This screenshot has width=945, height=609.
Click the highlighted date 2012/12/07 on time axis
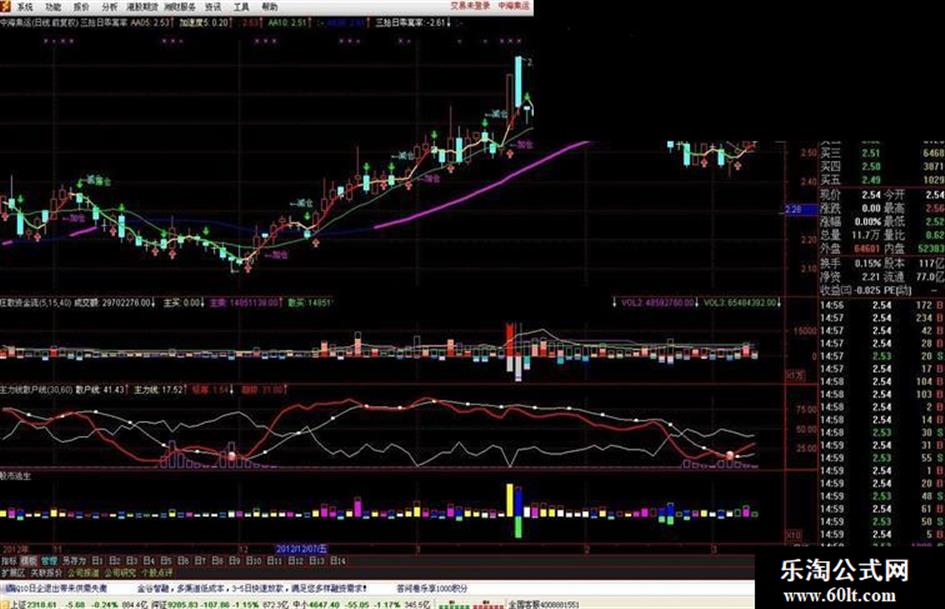[x=302, y=549]
